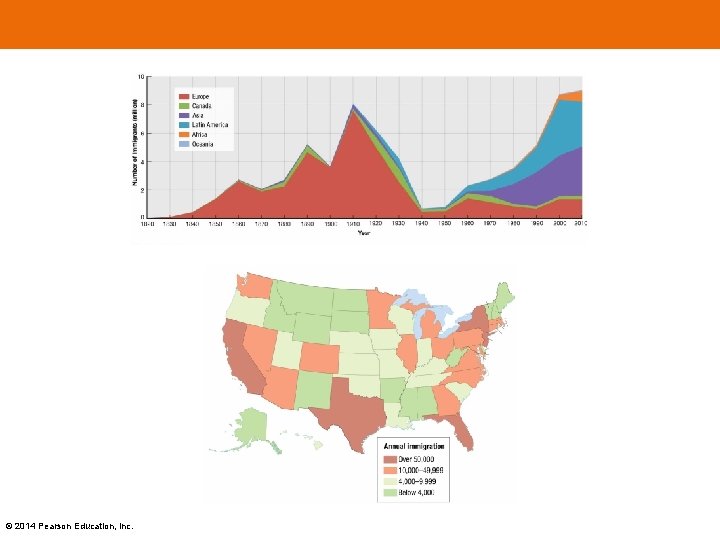The height and width of the screenshot is (540, 720).
Task: Click the red Europe legend swatch
Action: click(184, 97)
